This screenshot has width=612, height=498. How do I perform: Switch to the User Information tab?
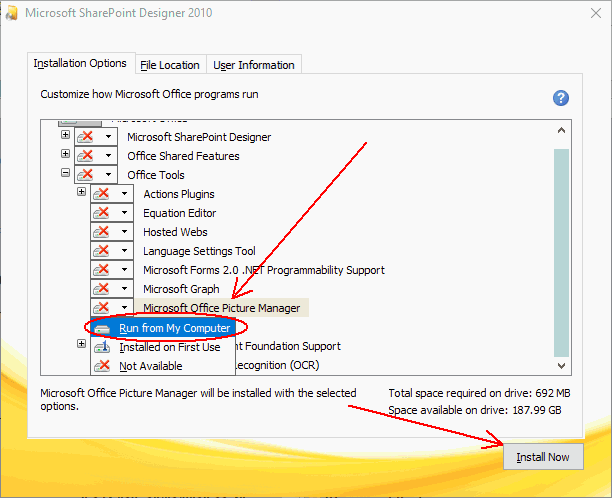tap(254, 65)
